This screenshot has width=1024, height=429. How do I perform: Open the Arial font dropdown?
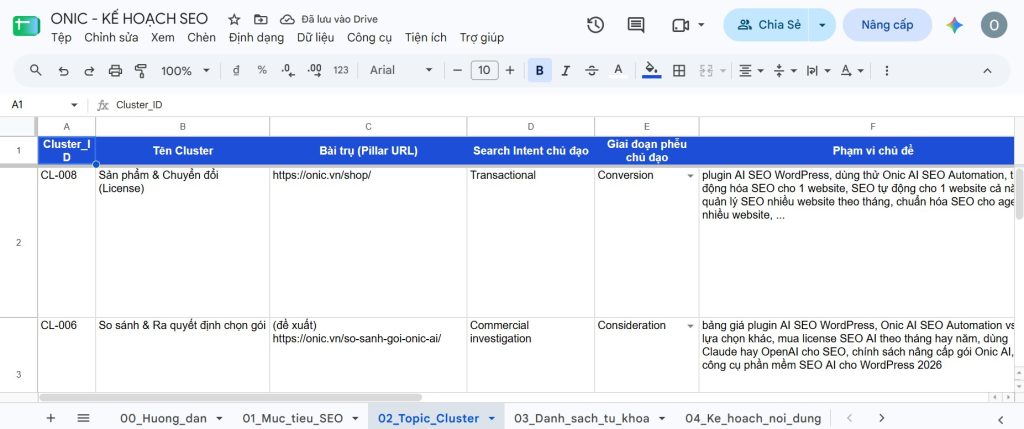(401, 70)
